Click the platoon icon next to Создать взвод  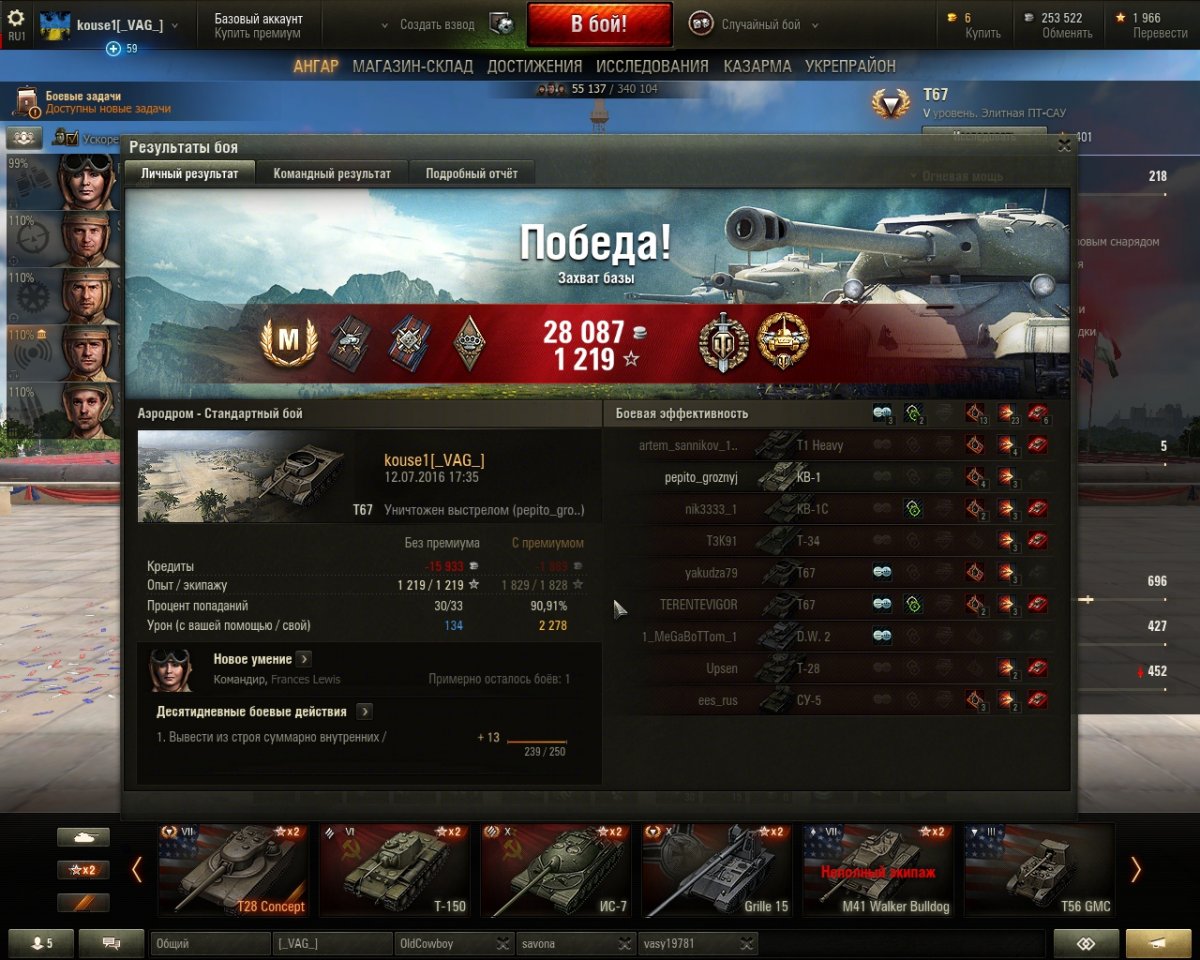tap(502, 25)
